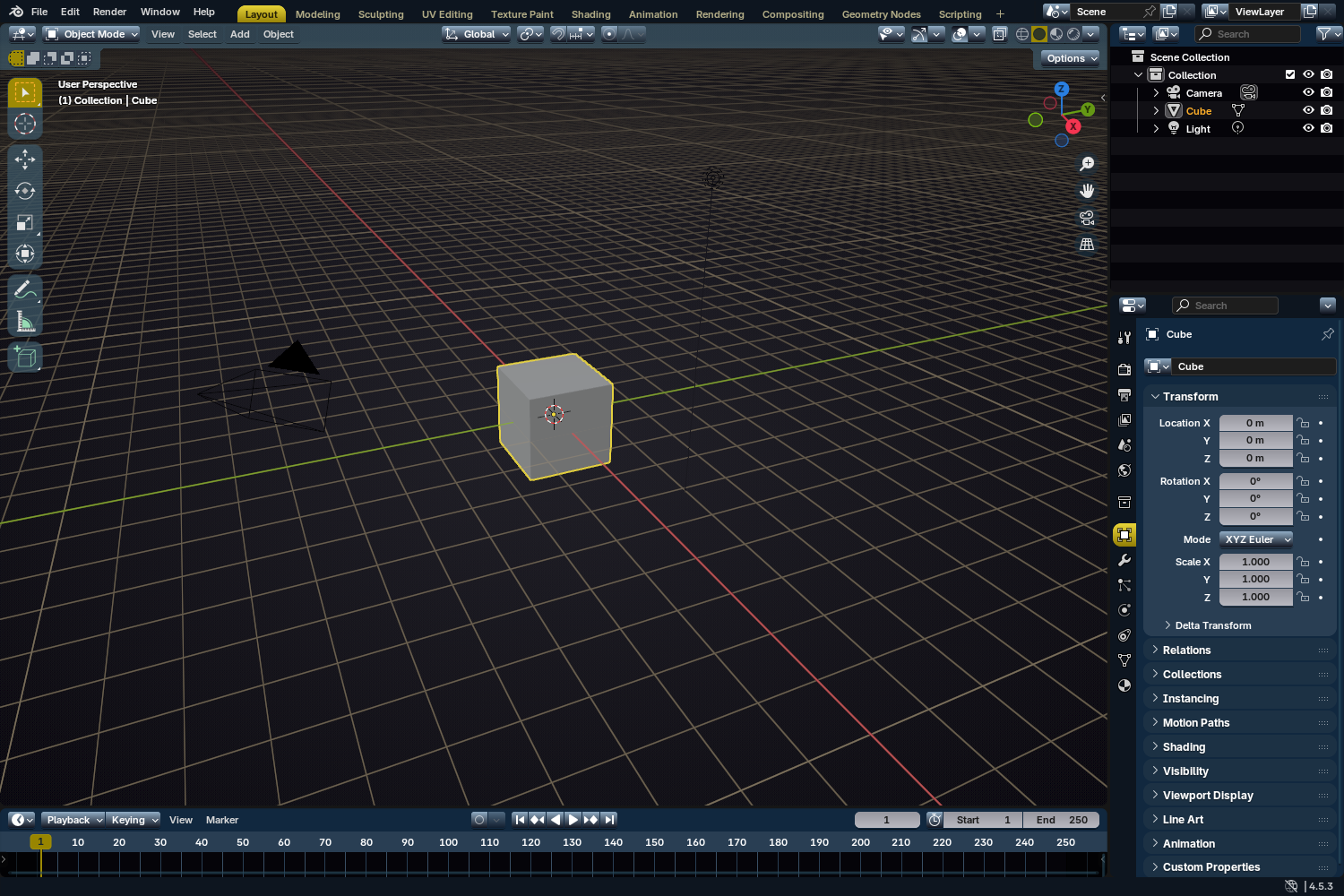Uncheck Collection exclude checkbox
Viewport: 1344px width, 896px height.
click(x=1290, y=74)
